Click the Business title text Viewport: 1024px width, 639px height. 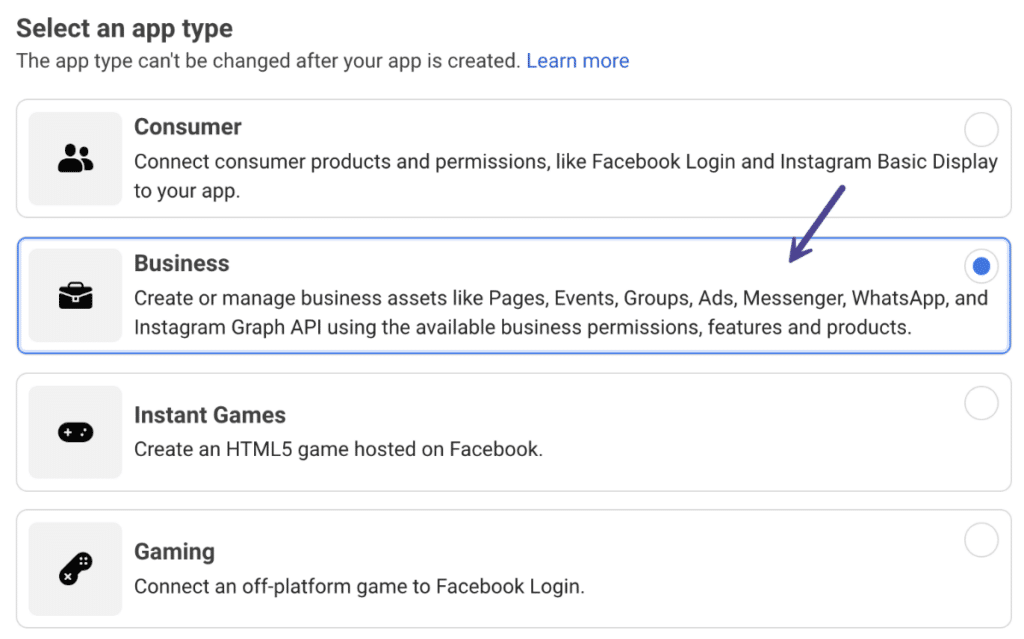point(182,263)
